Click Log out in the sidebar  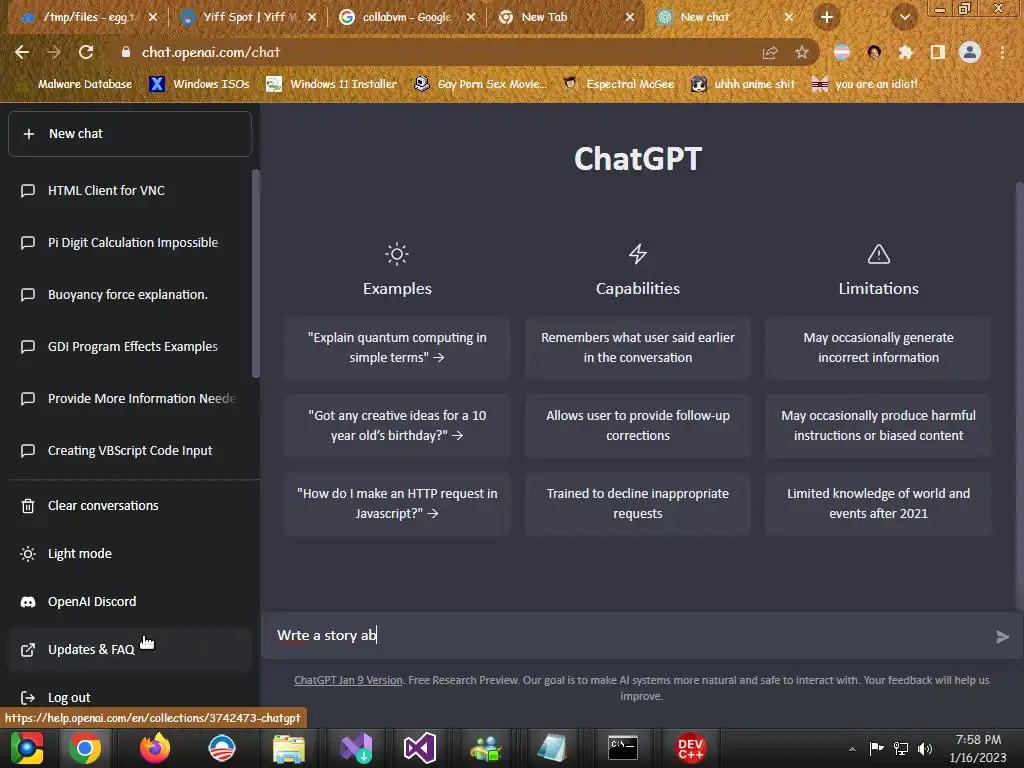(x=129, y=697)
